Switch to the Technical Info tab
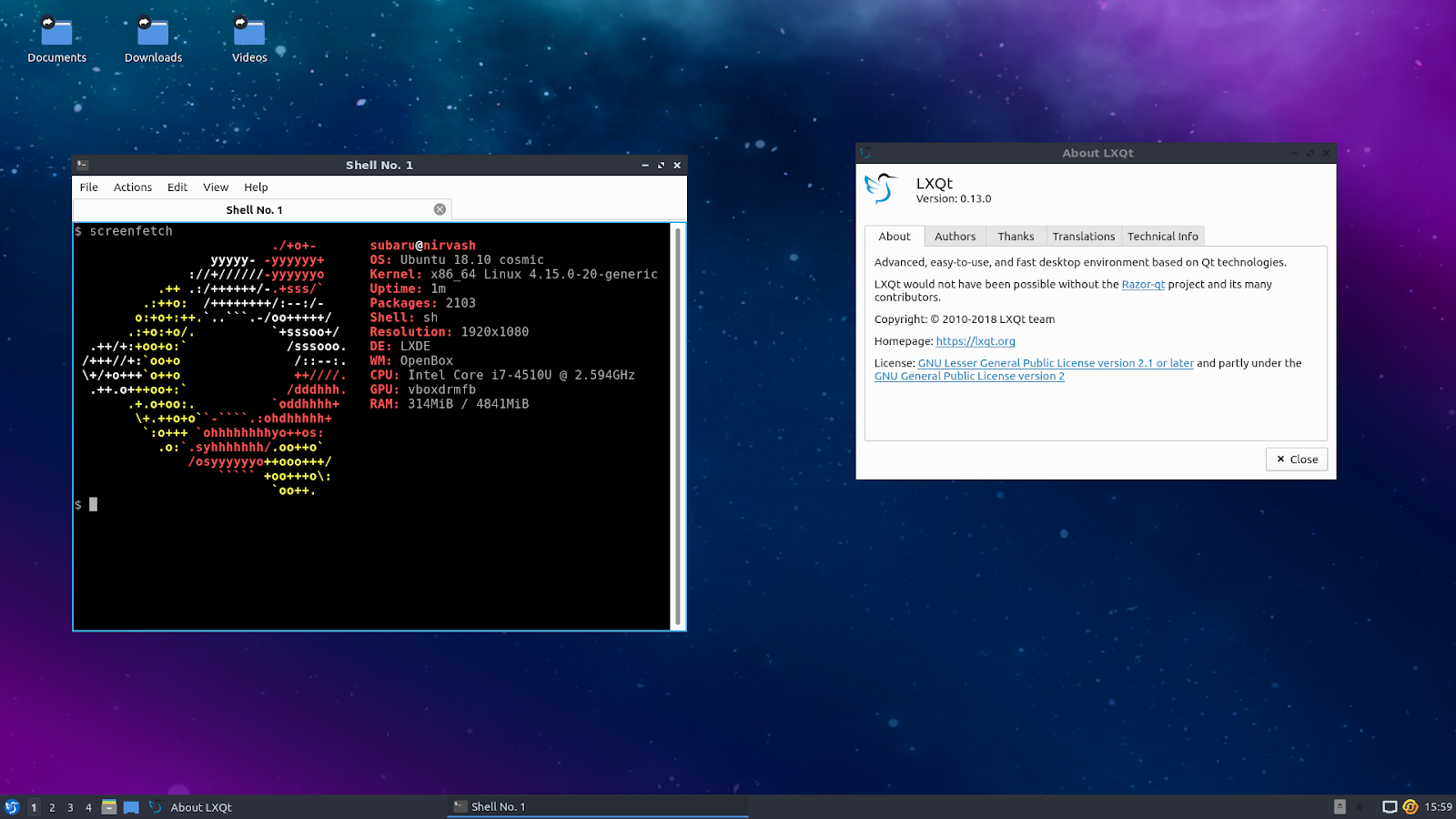 (x=1163, y=236)
